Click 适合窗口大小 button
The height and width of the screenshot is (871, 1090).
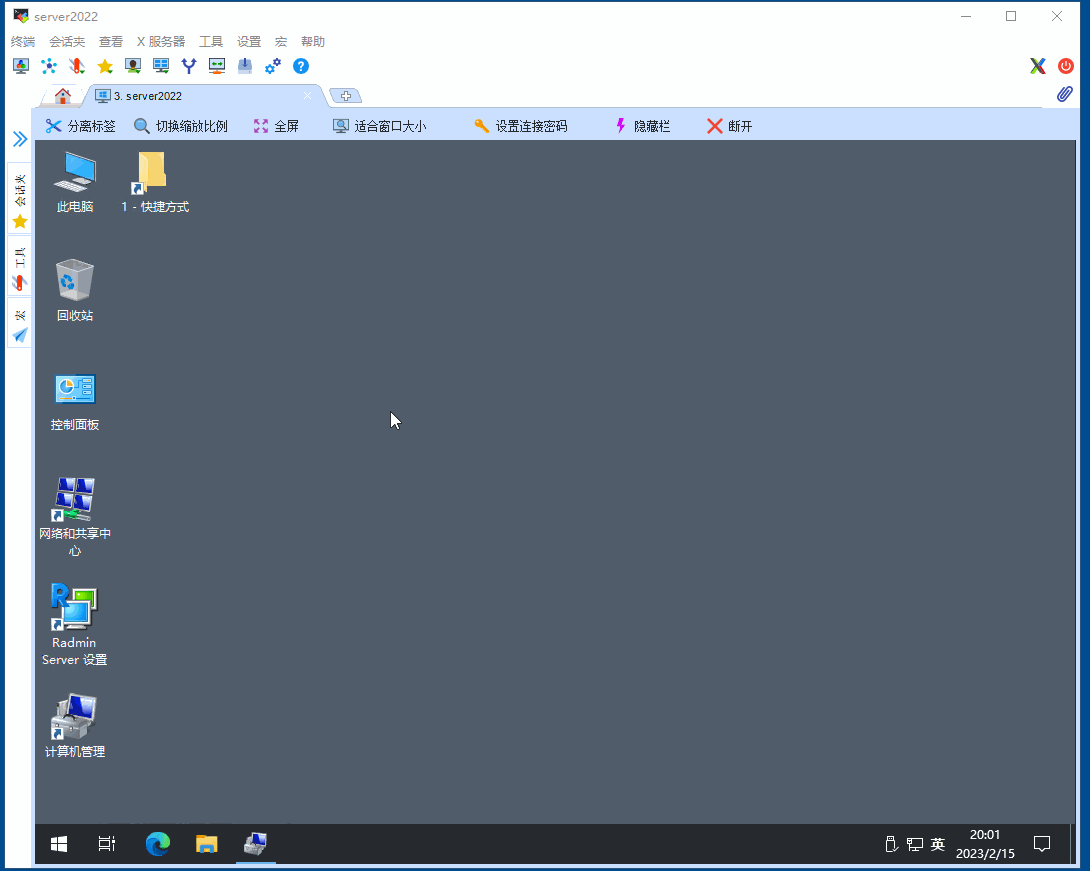[x=380, y=126]
